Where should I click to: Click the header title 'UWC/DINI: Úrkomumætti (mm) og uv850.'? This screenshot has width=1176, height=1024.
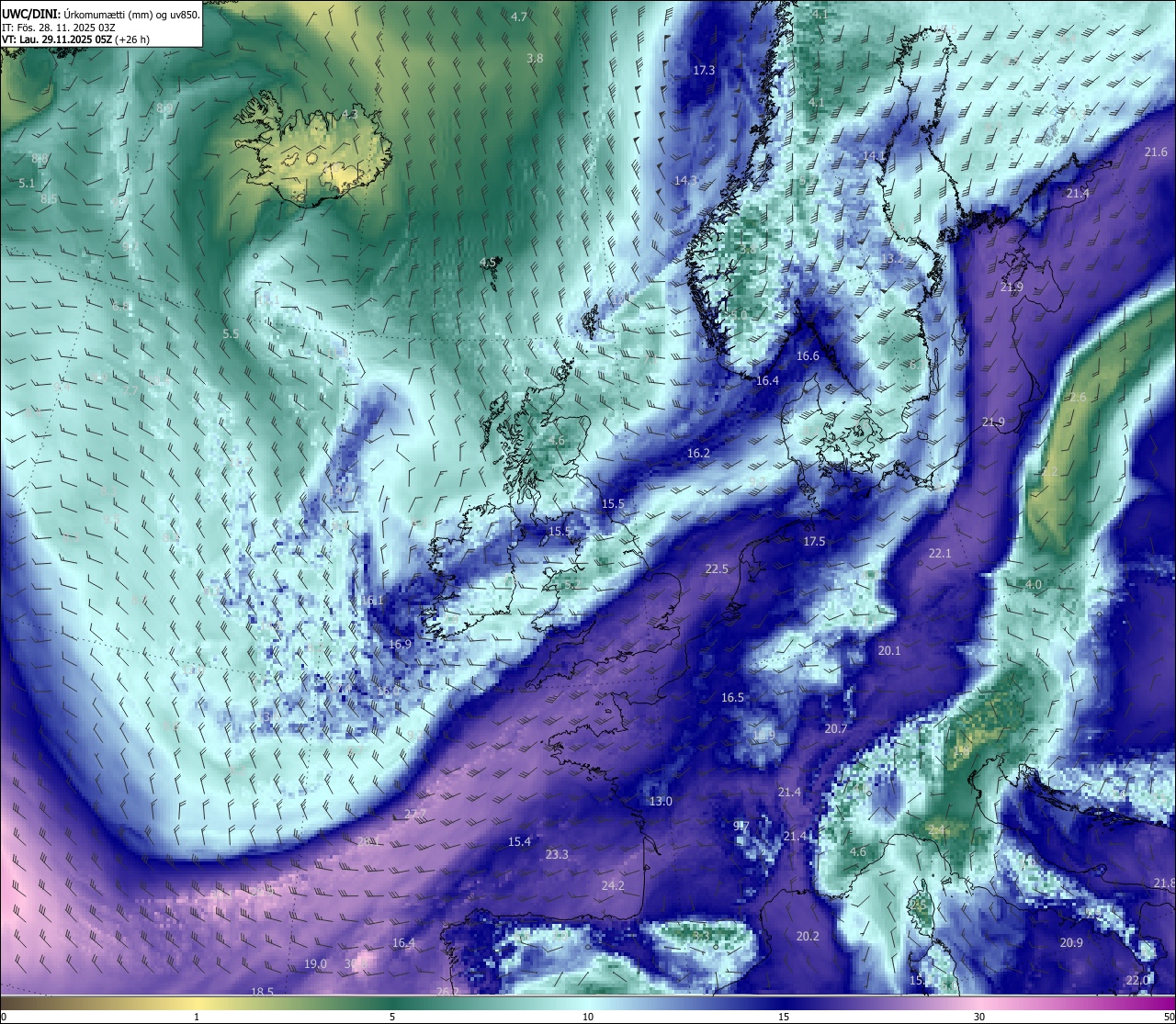(101, 14)
